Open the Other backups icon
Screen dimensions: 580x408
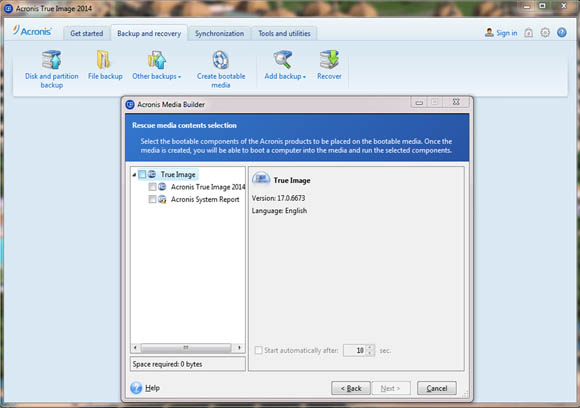tap(157, 60)
